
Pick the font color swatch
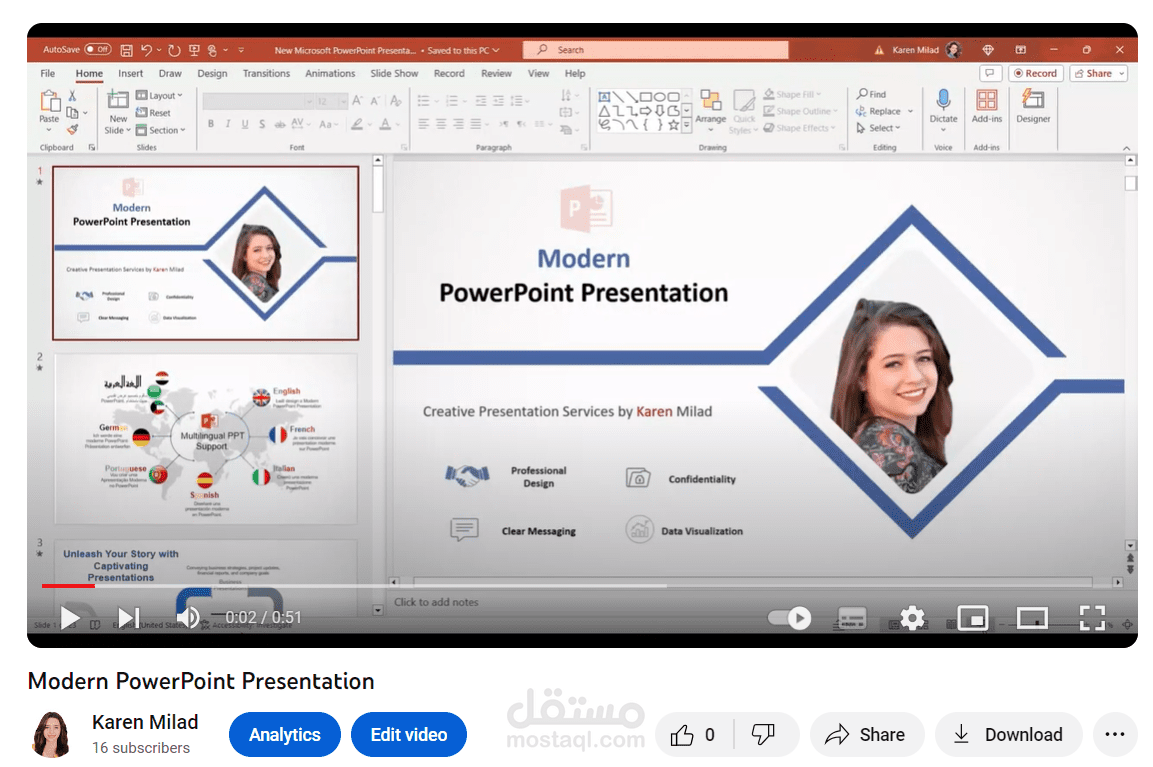[x=385, y=124]
